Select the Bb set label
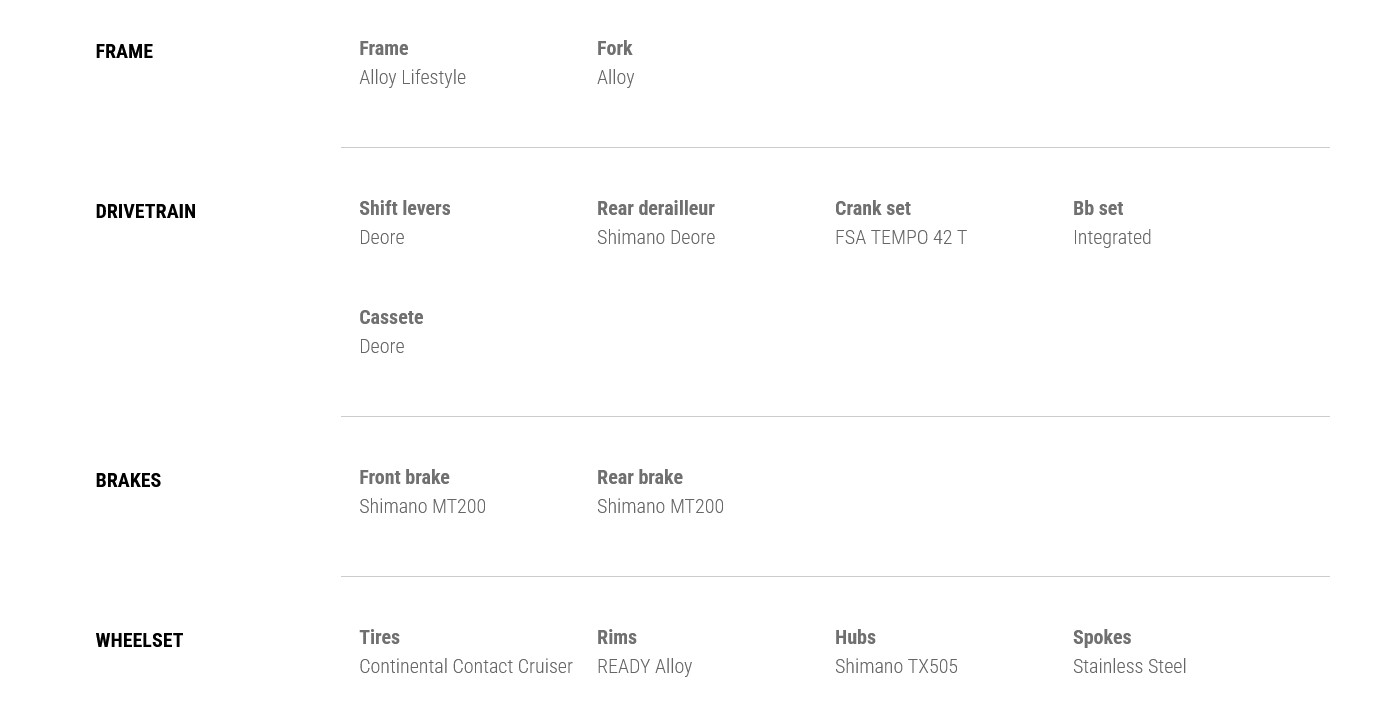The height and width of the screenshot is (713, 1388). pos(1097,208)
